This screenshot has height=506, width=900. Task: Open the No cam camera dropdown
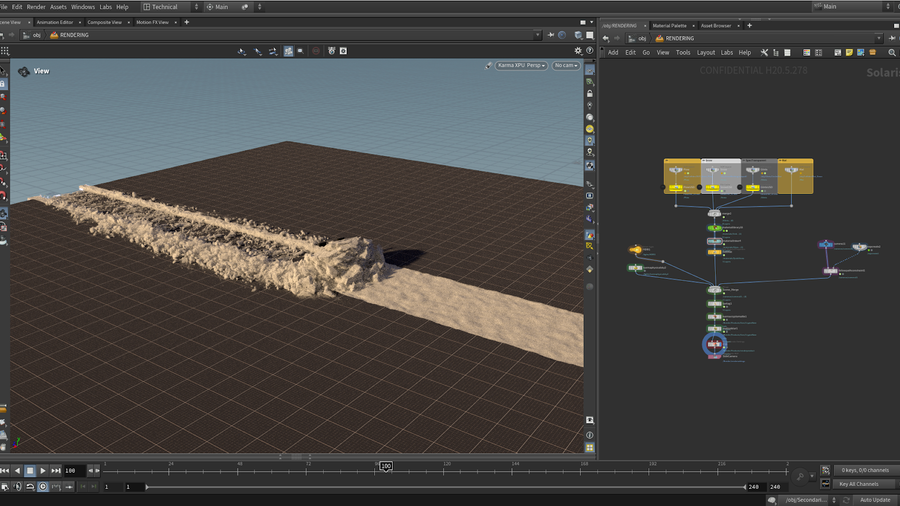coord(566,65)
